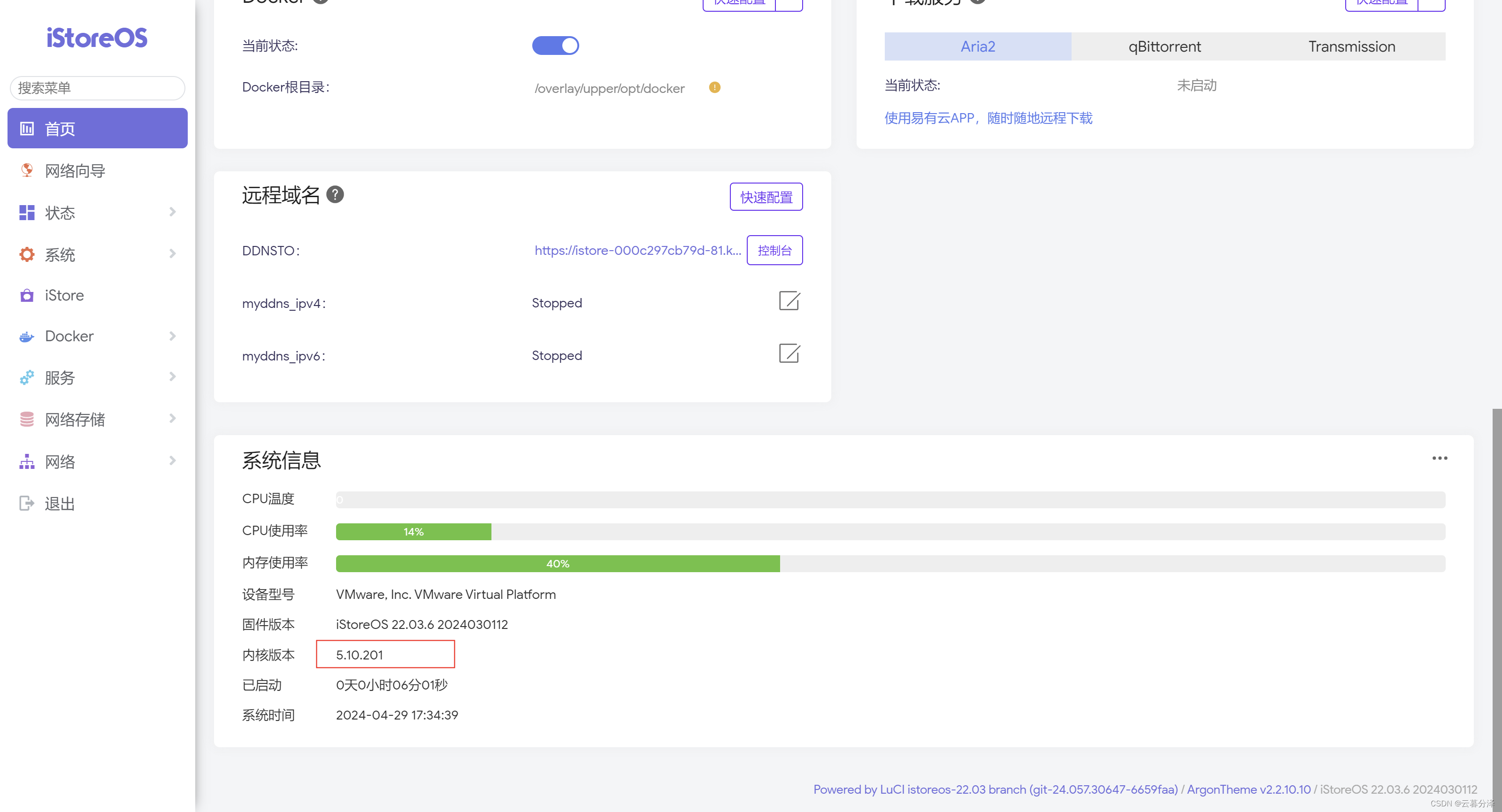1502x812 pixels.
Task: Expand the Docker sidebar chevron
Action: [x=173, y=337]
